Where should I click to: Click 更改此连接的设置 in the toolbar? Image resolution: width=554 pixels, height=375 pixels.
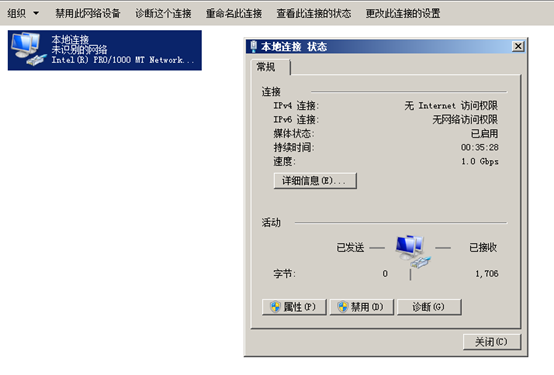click(403, 13)
